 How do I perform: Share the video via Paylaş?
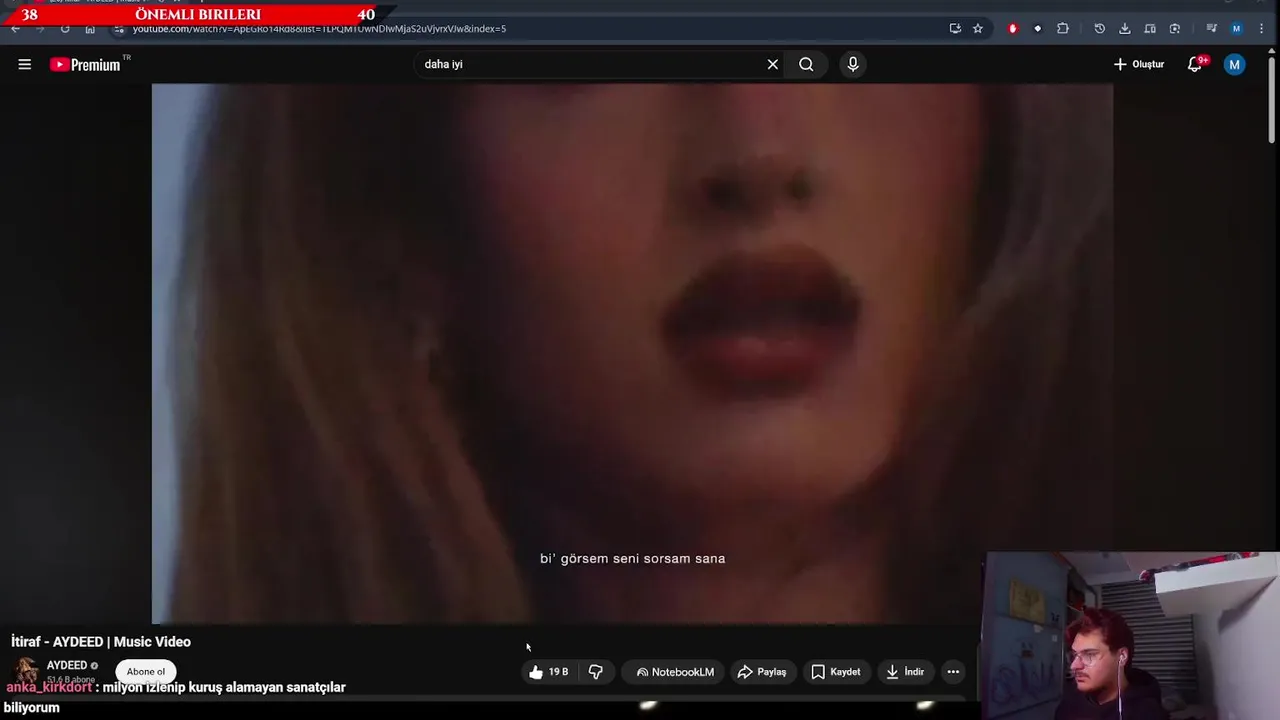762,672
